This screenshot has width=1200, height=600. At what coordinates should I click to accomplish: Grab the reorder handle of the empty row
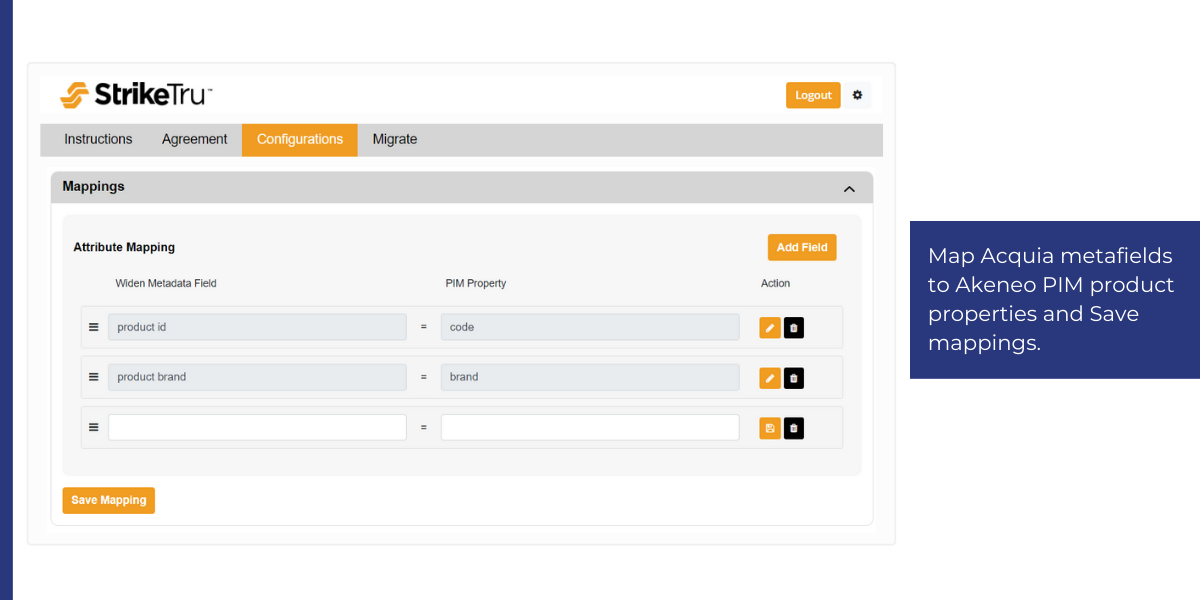coord(94,427)
